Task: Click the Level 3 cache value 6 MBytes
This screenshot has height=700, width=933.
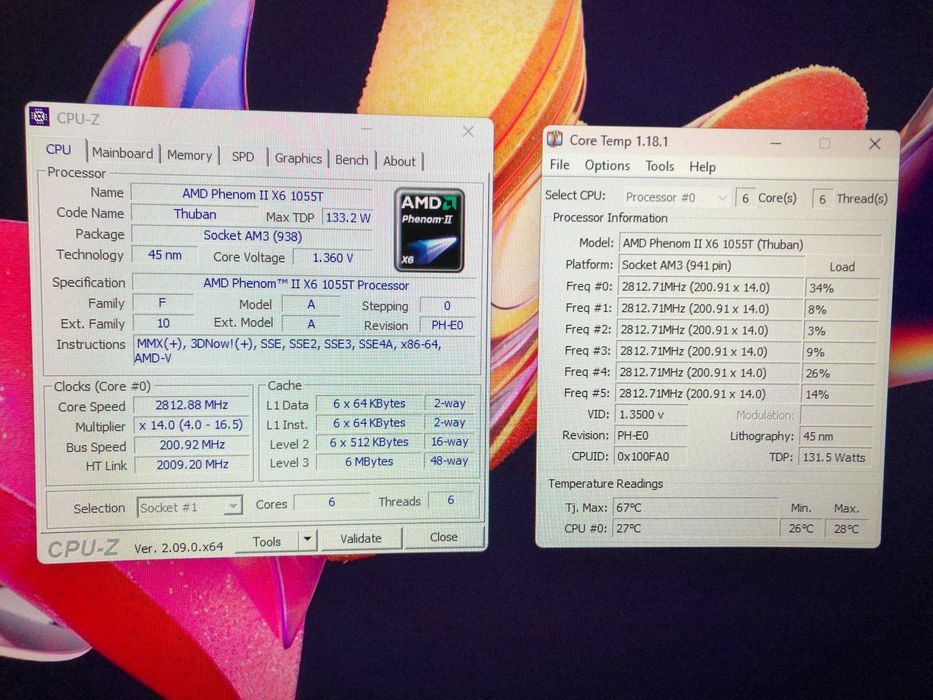Action: pyautogui.click(x=369, y=461)
